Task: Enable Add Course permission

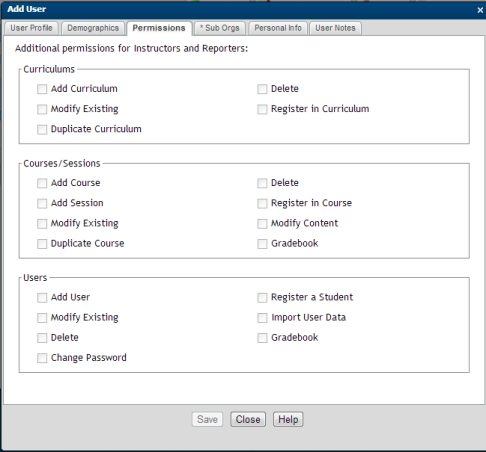Action: (x=42, y=183)
